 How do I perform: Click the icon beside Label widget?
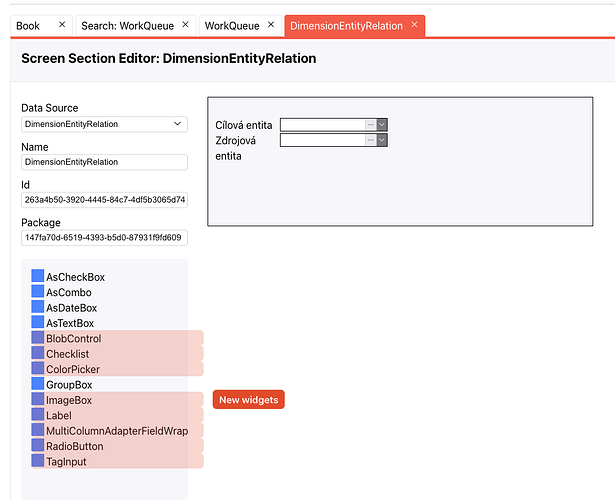(38, 414)
